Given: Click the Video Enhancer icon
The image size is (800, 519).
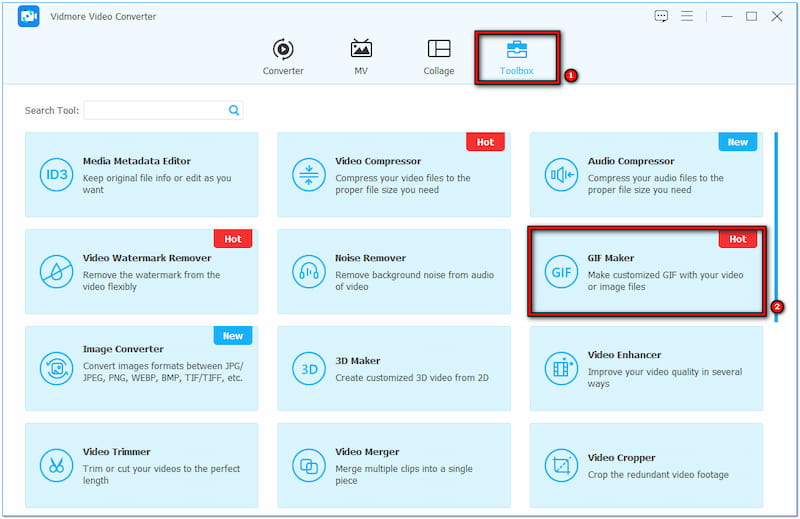Looking at the screenshot, I should [561, 368].
